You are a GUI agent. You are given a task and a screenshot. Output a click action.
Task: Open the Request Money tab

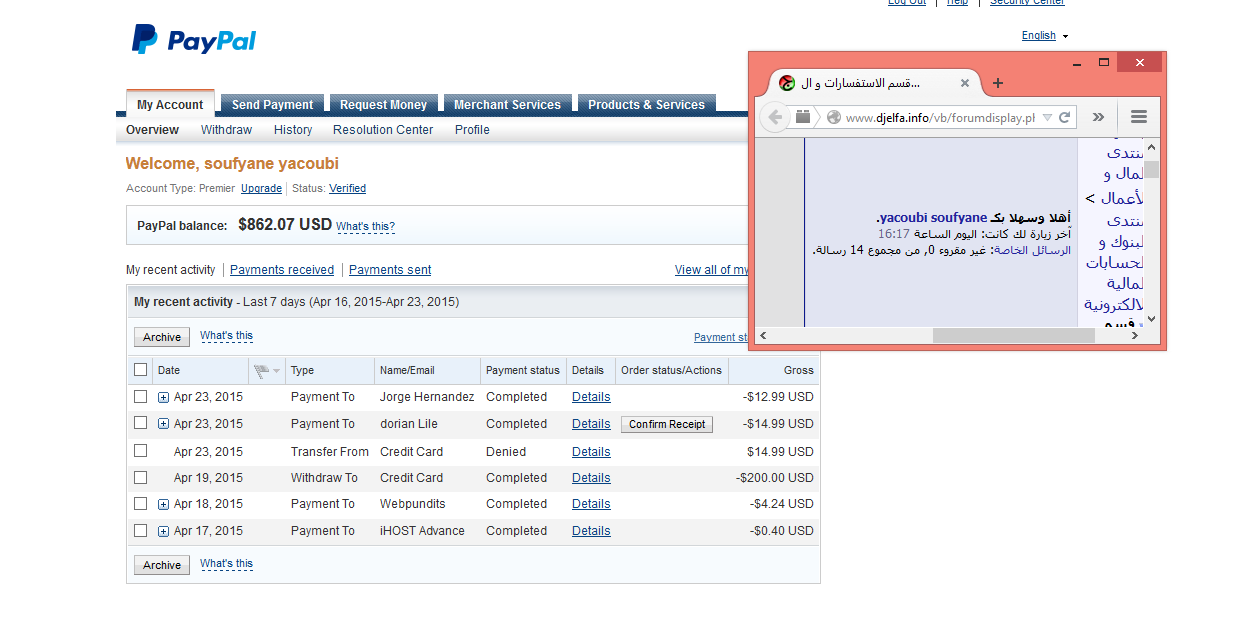383,104
